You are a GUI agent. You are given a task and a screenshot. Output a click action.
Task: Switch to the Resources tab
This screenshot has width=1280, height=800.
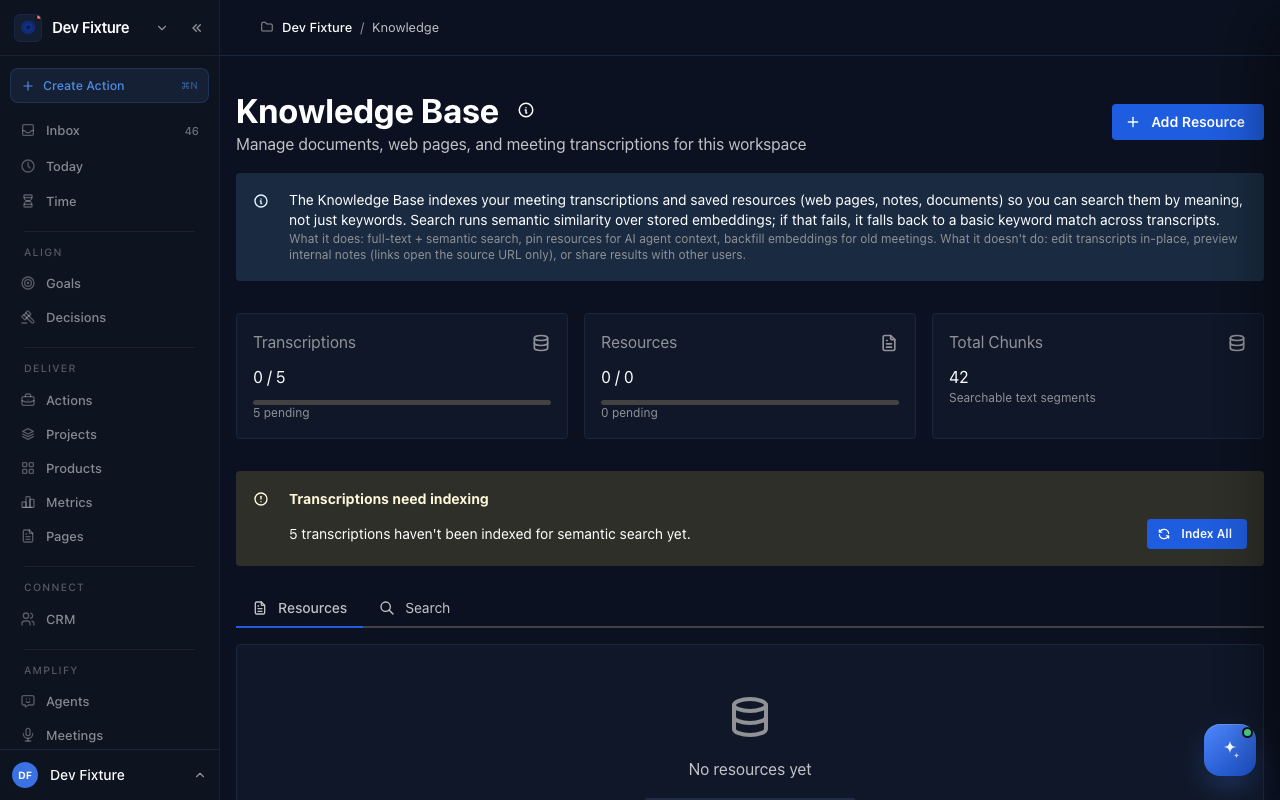(300, 608)
